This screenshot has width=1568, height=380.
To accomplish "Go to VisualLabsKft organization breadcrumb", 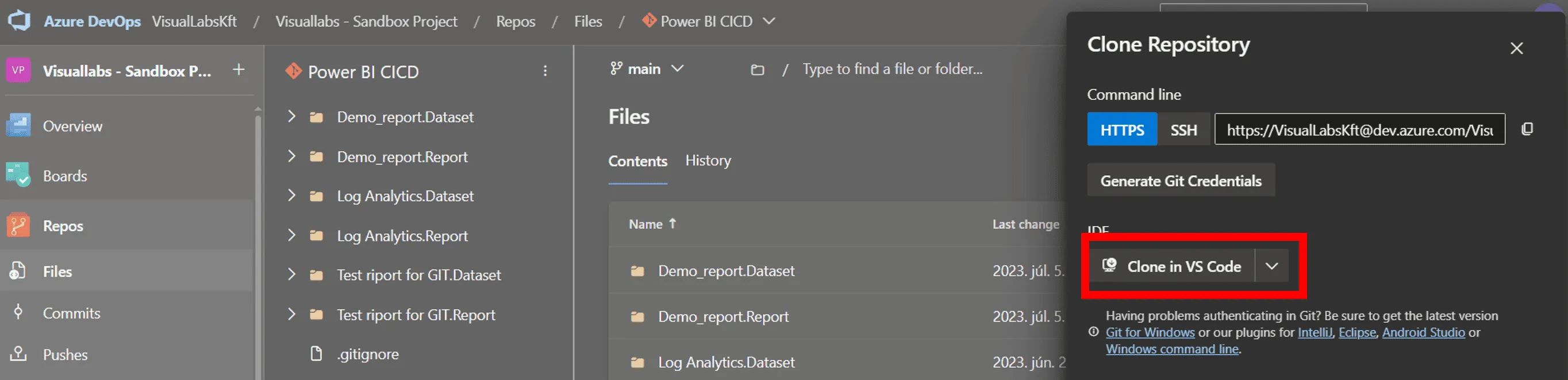I will (194, 21).
